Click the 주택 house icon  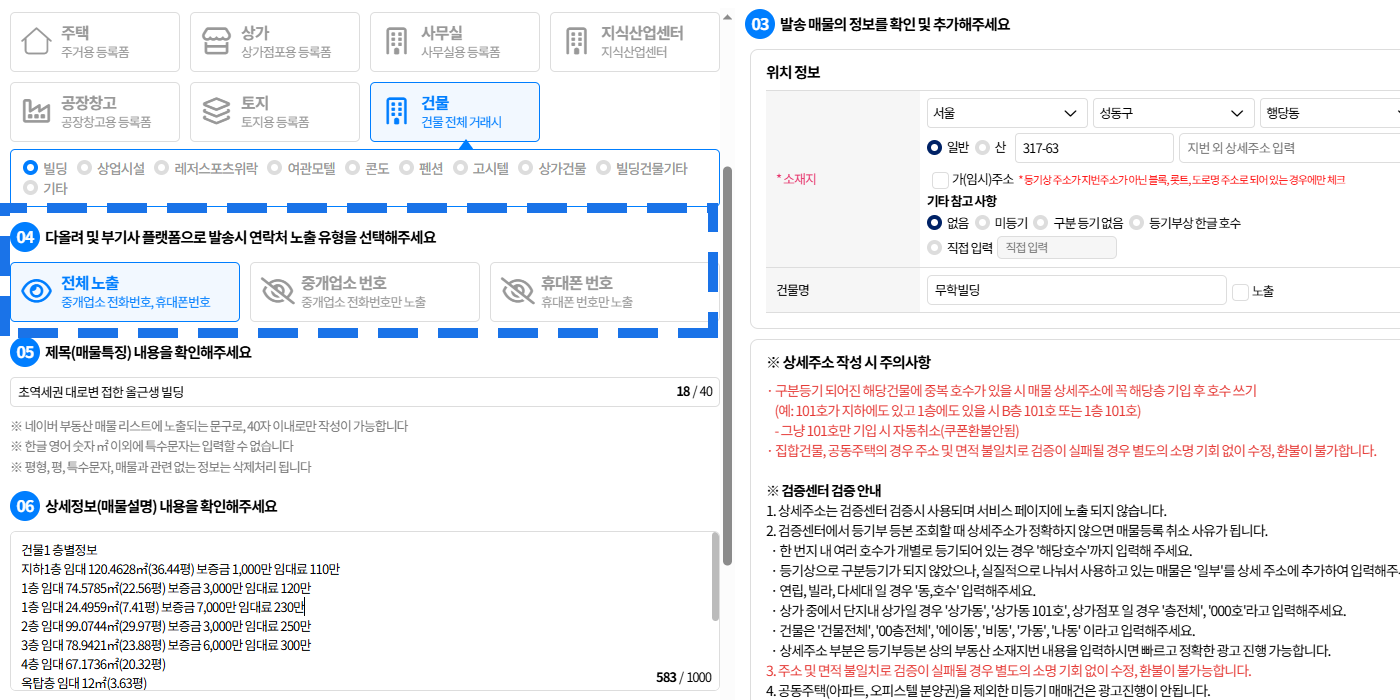36,42
